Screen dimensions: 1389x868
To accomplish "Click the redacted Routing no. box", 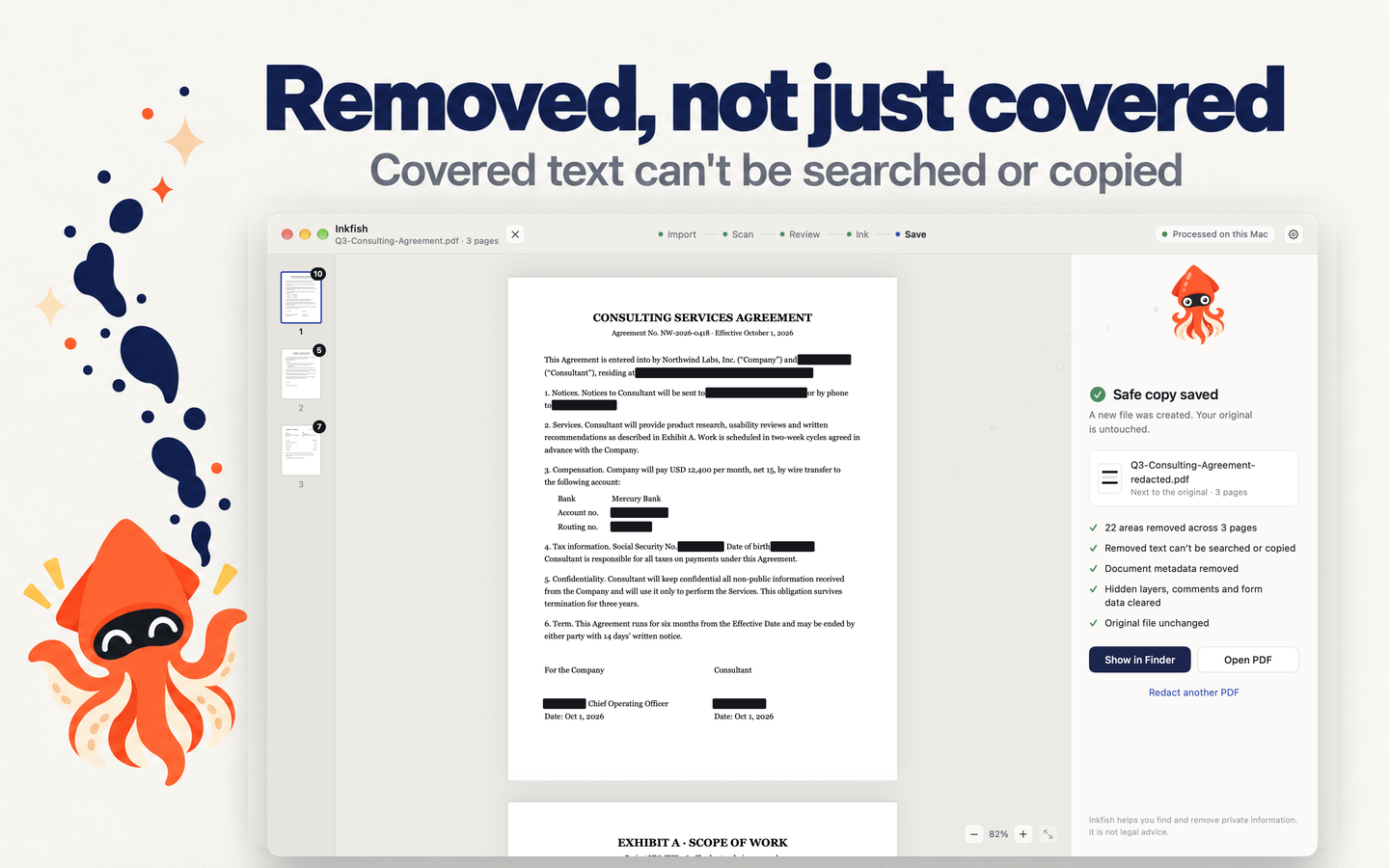I will click(631, 527).
